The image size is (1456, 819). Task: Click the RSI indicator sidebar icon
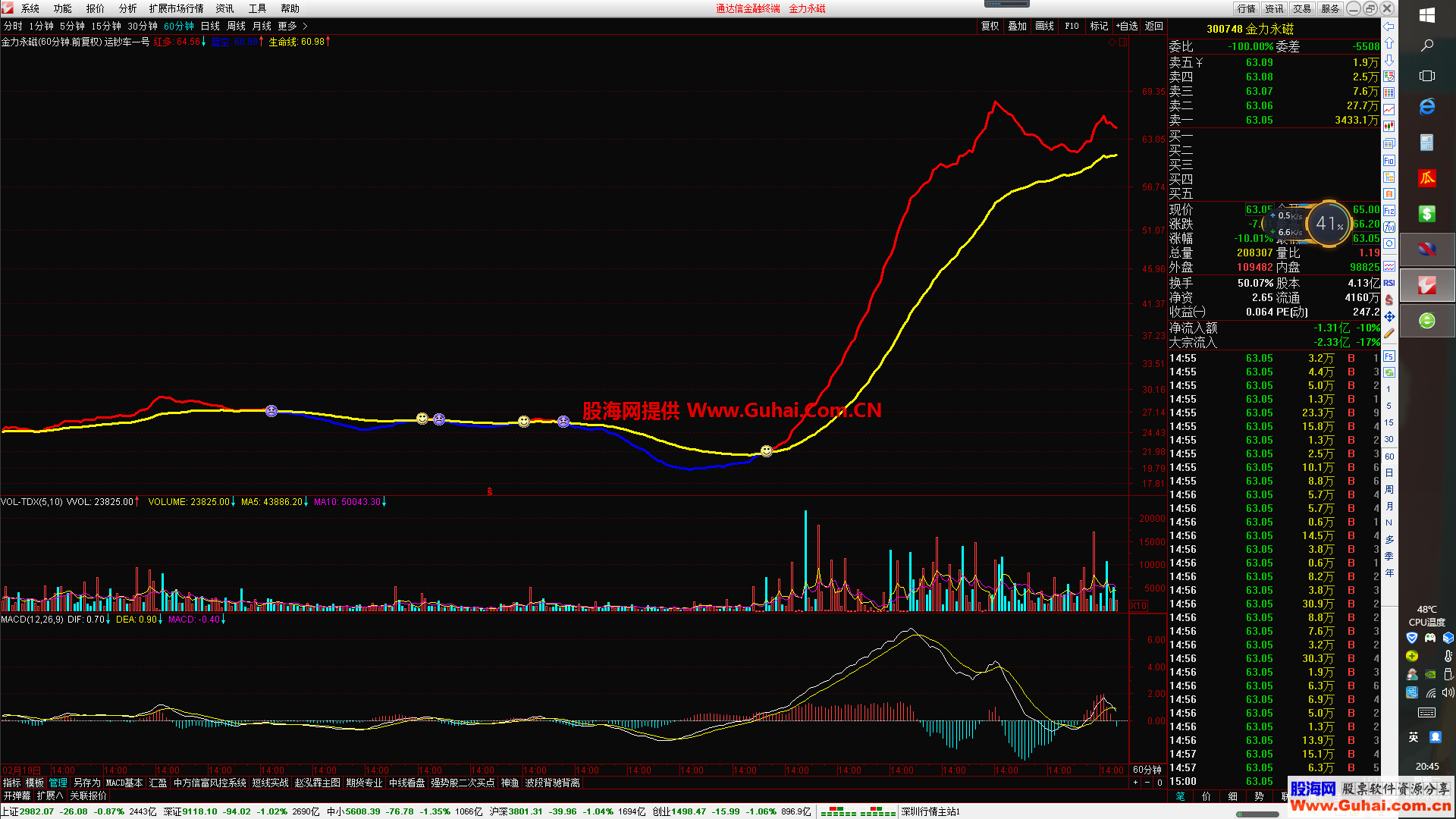click(x=1389, y=283)
